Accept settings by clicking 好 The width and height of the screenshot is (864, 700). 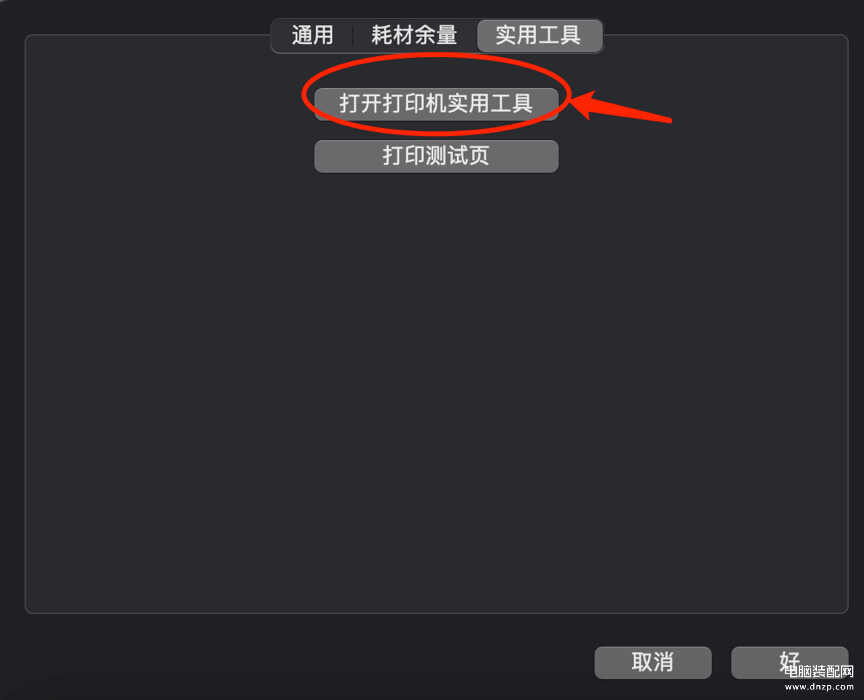pos(789,662)
